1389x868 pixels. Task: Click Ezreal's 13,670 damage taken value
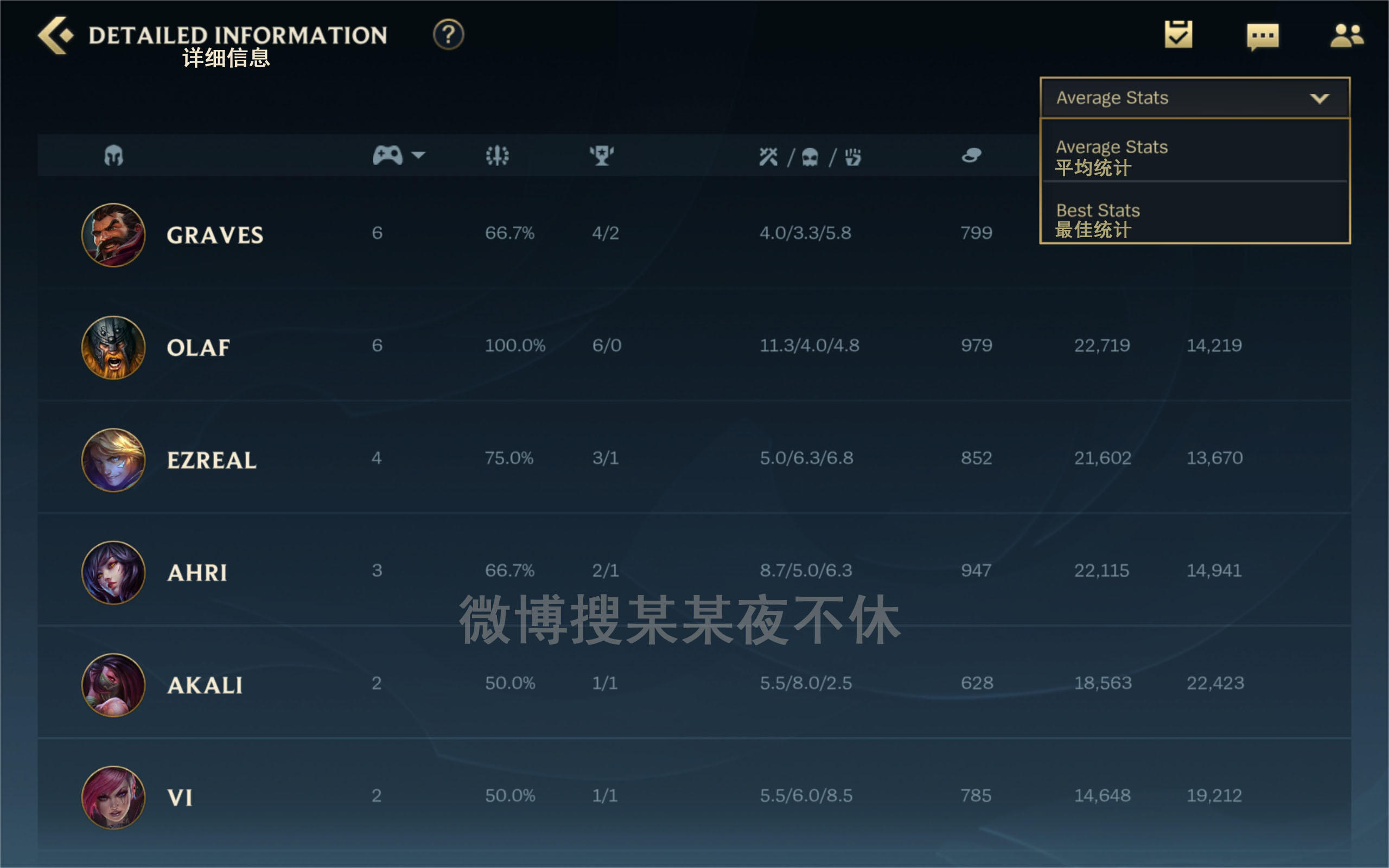tap(1214, 457)
